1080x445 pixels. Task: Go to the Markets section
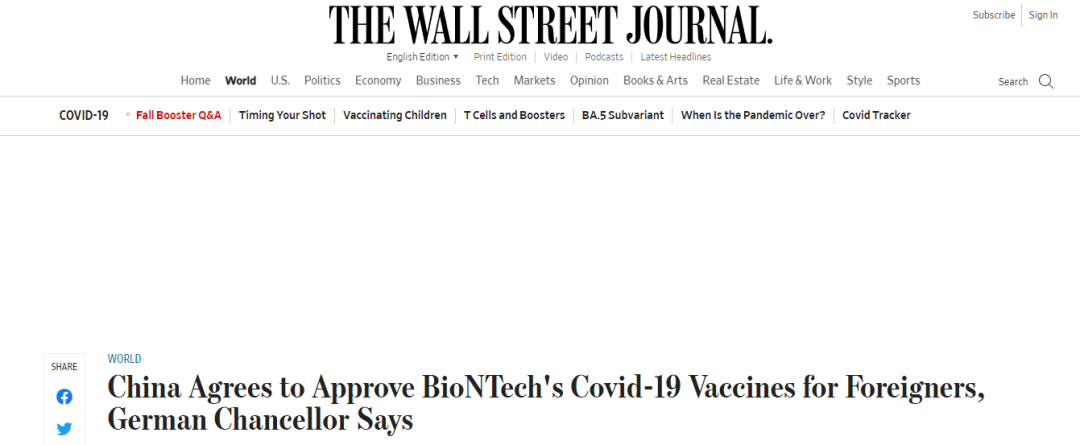534,81
